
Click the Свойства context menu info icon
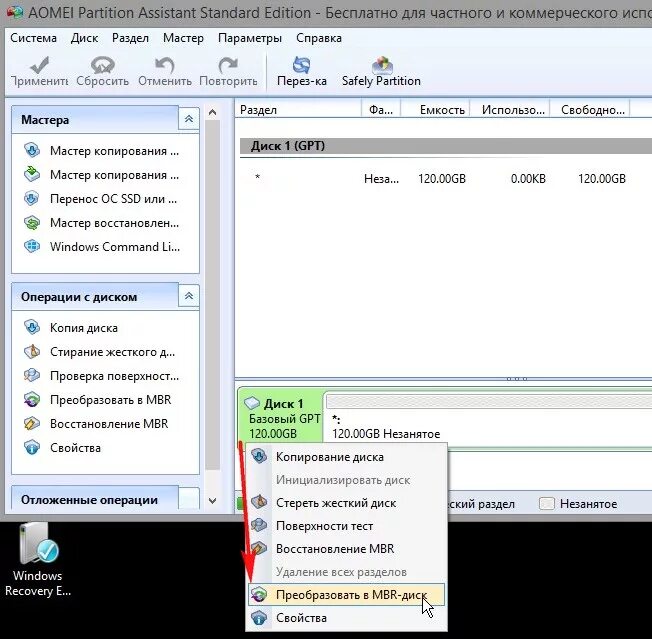tap(259, 618)
